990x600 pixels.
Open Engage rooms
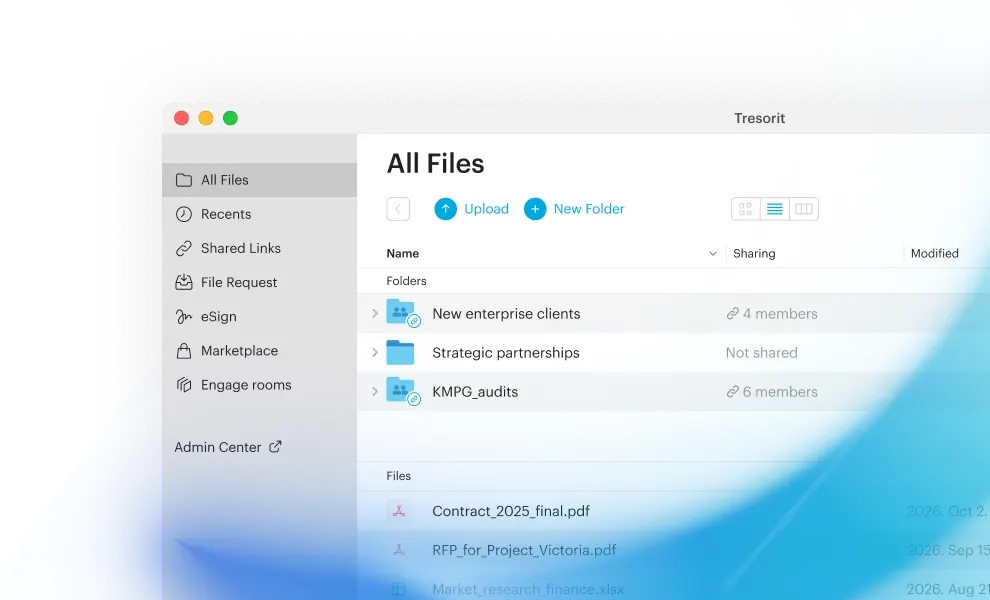click(x=259, y=385)
